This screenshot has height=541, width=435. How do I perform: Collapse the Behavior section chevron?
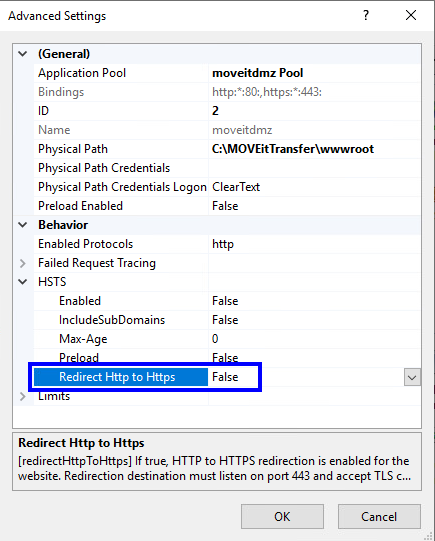pyautogui.click(x=23, y=225)
